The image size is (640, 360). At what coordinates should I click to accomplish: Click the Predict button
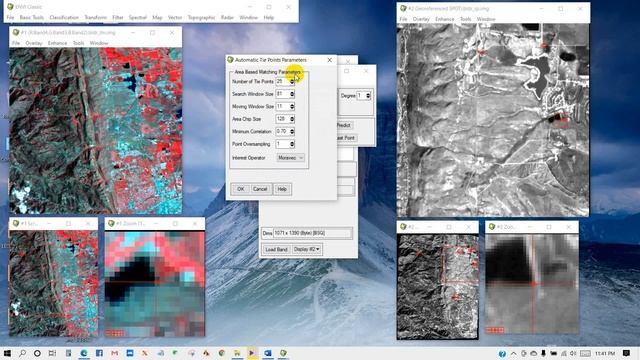tap(344, 125)
